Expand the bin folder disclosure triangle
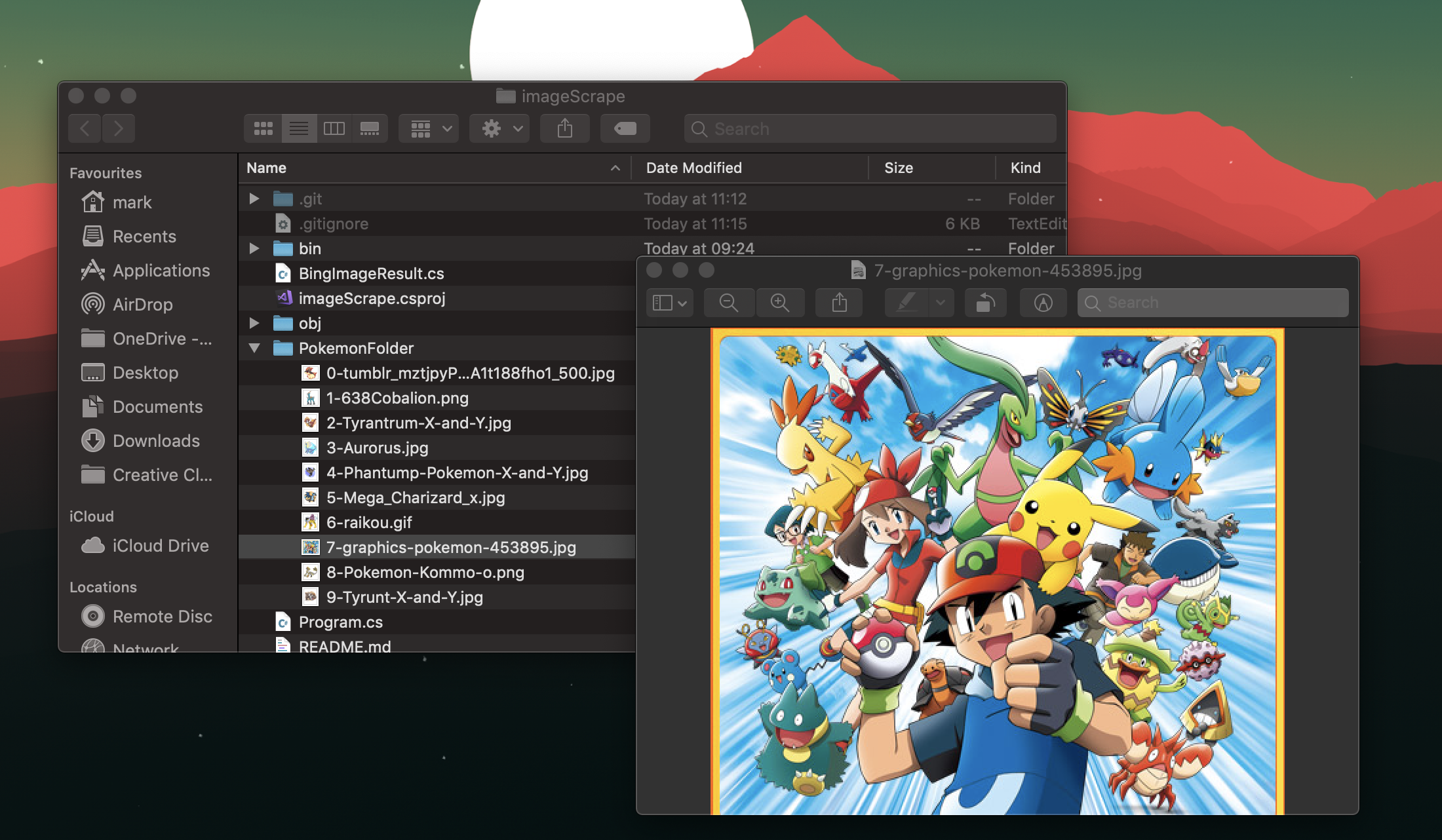Image resolution: width=1442 pixels, height=840 pixels. [254, 248]
